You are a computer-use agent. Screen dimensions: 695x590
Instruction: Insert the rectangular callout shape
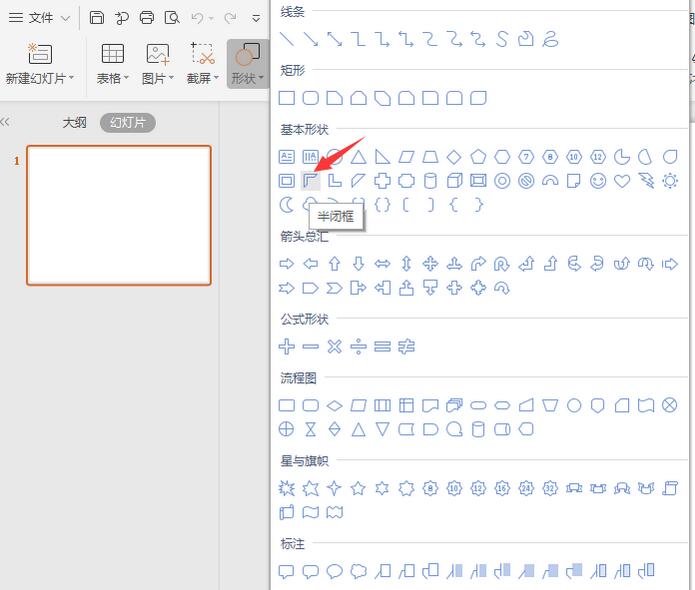pos(286,571)
